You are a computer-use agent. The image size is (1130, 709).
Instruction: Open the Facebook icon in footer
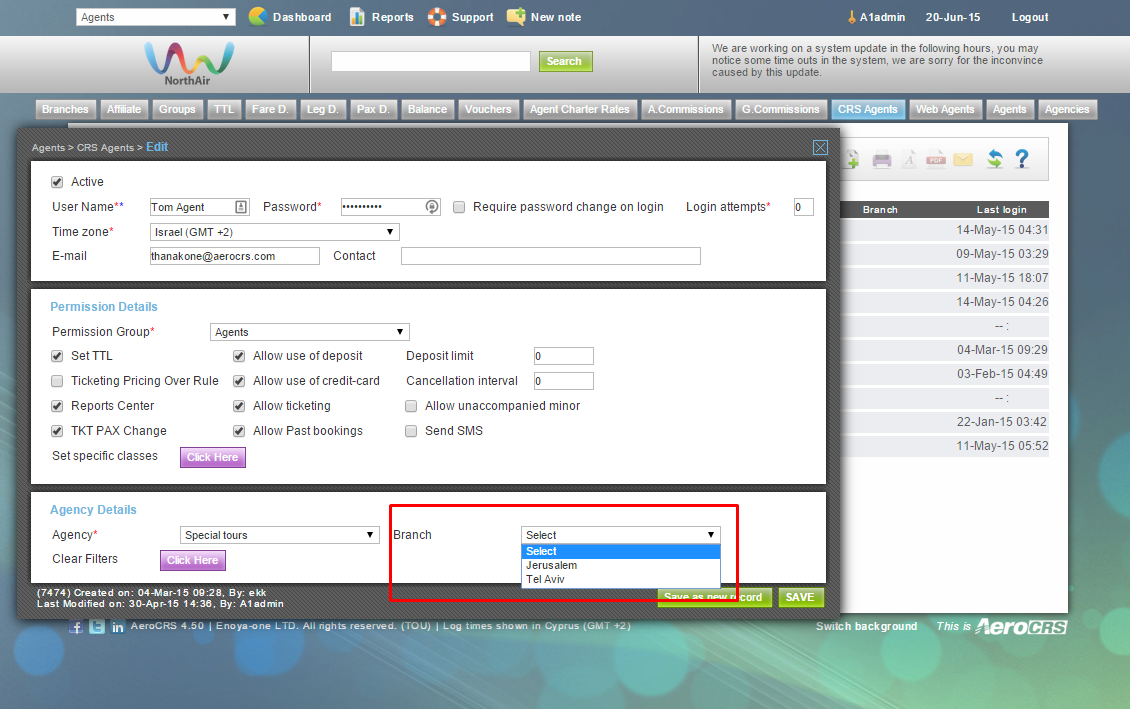pos(76,626)
